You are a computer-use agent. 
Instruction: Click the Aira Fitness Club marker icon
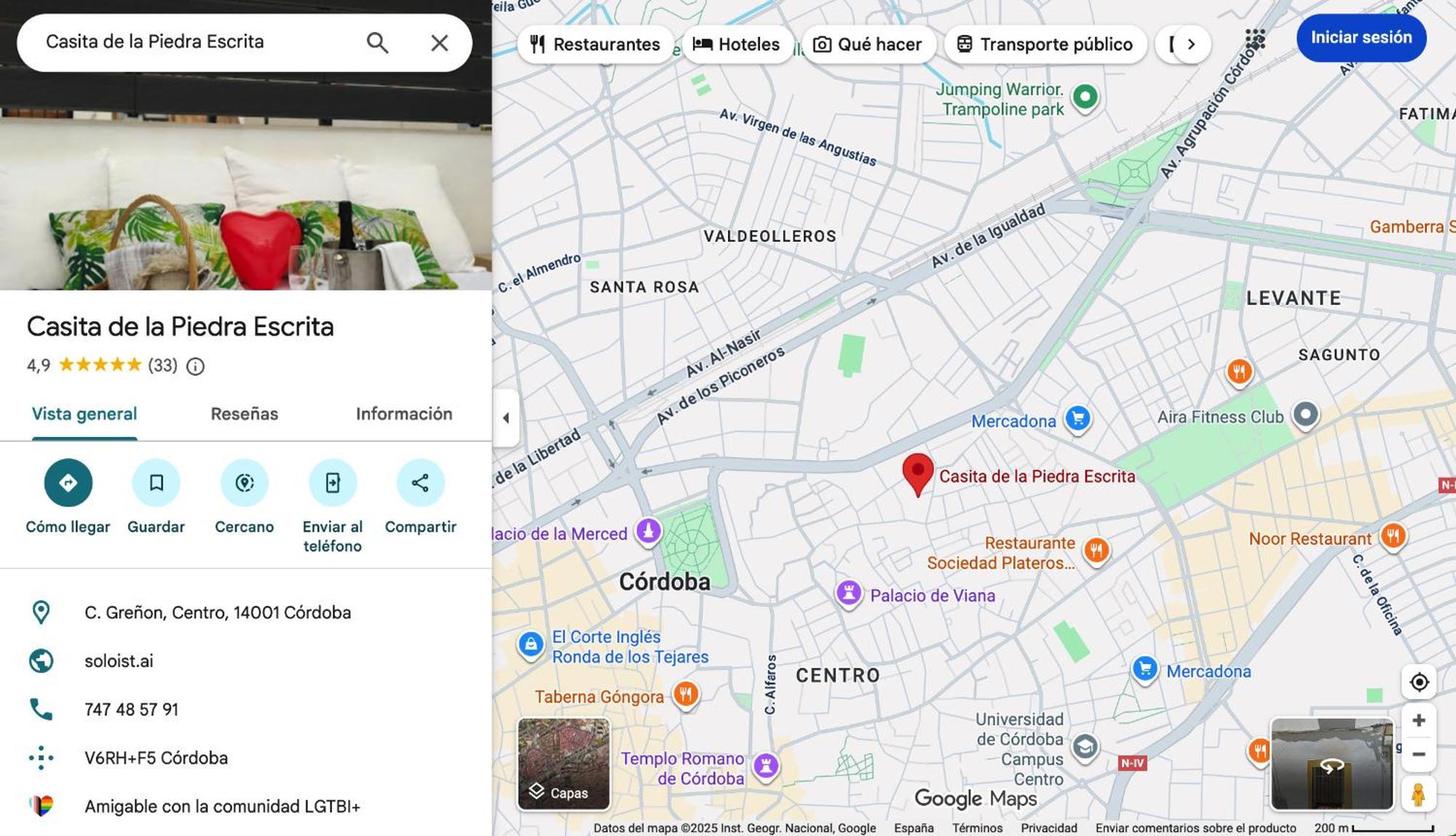point(1306,415)
